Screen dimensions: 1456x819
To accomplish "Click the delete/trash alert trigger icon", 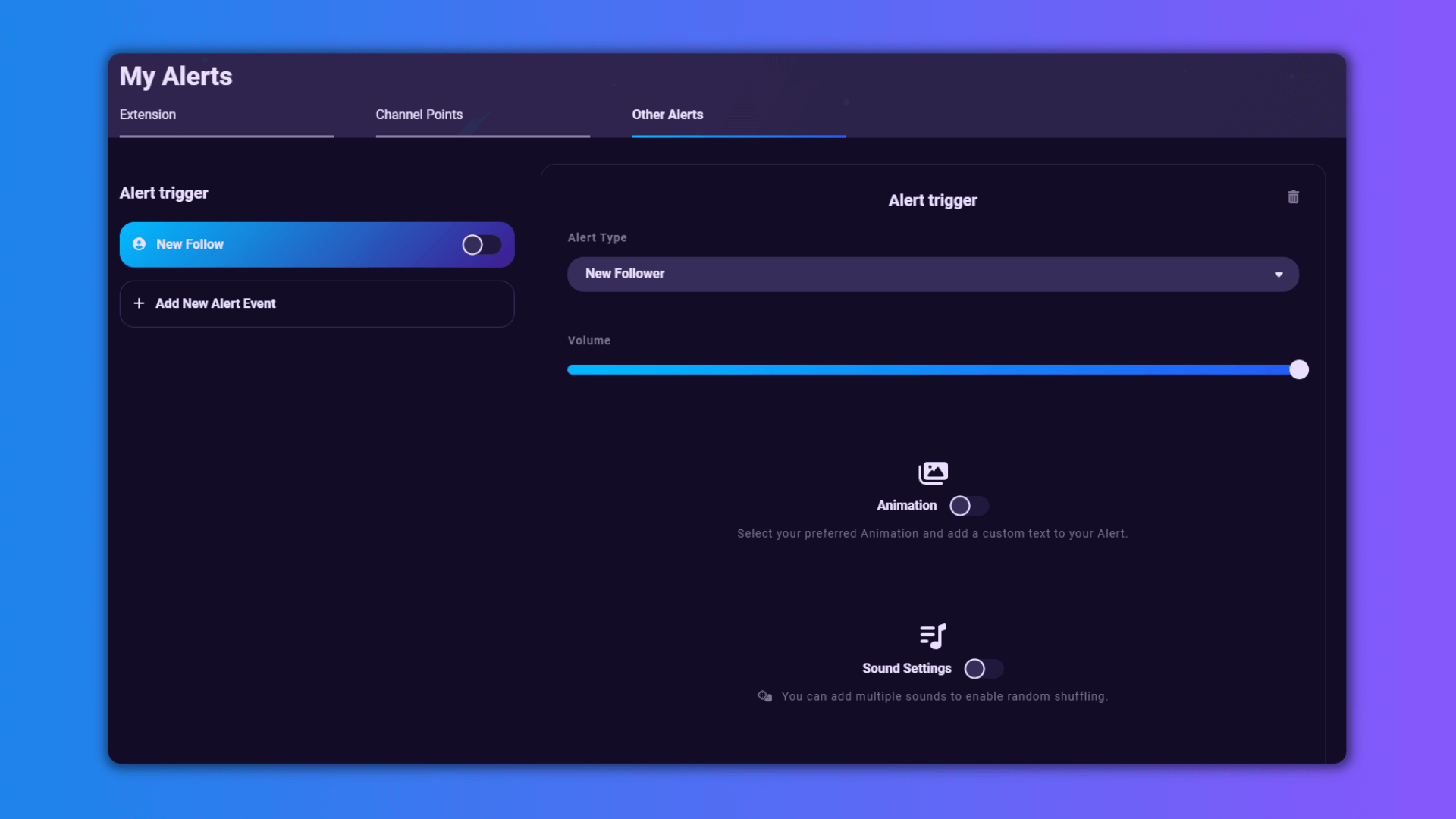I will click(1293, 197).
